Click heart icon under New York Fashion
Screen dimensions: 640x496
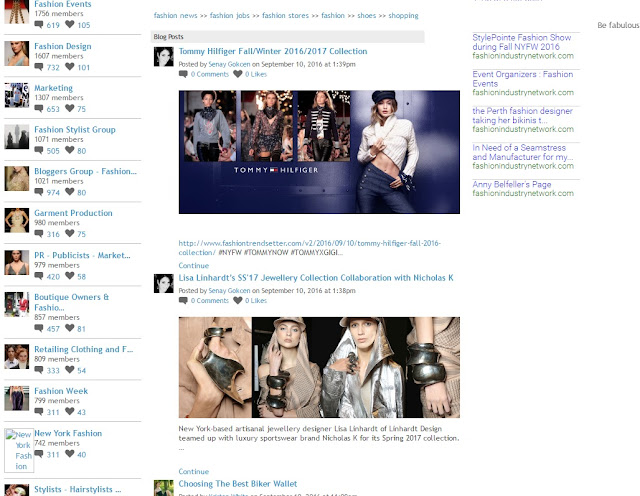[70, 454]
